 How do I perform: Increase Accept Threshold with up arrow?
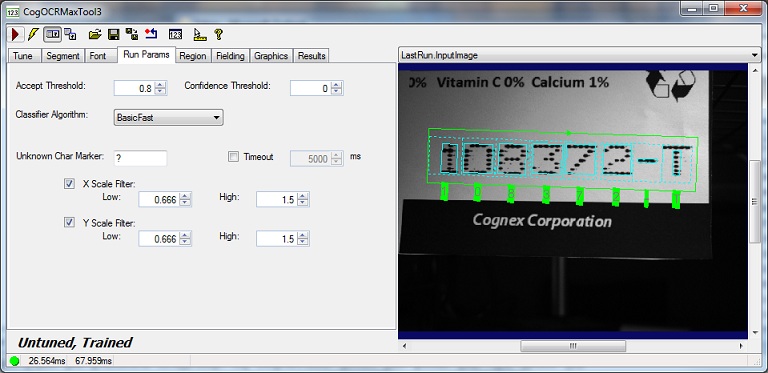click(160, 85)
